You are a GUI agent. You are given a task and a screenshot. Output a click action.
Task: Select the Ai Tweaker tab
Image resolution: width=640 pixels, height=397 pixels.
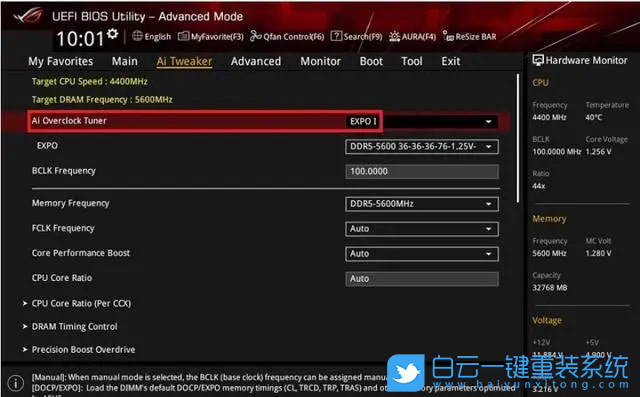pyautogui.click(x=184, y=61)
